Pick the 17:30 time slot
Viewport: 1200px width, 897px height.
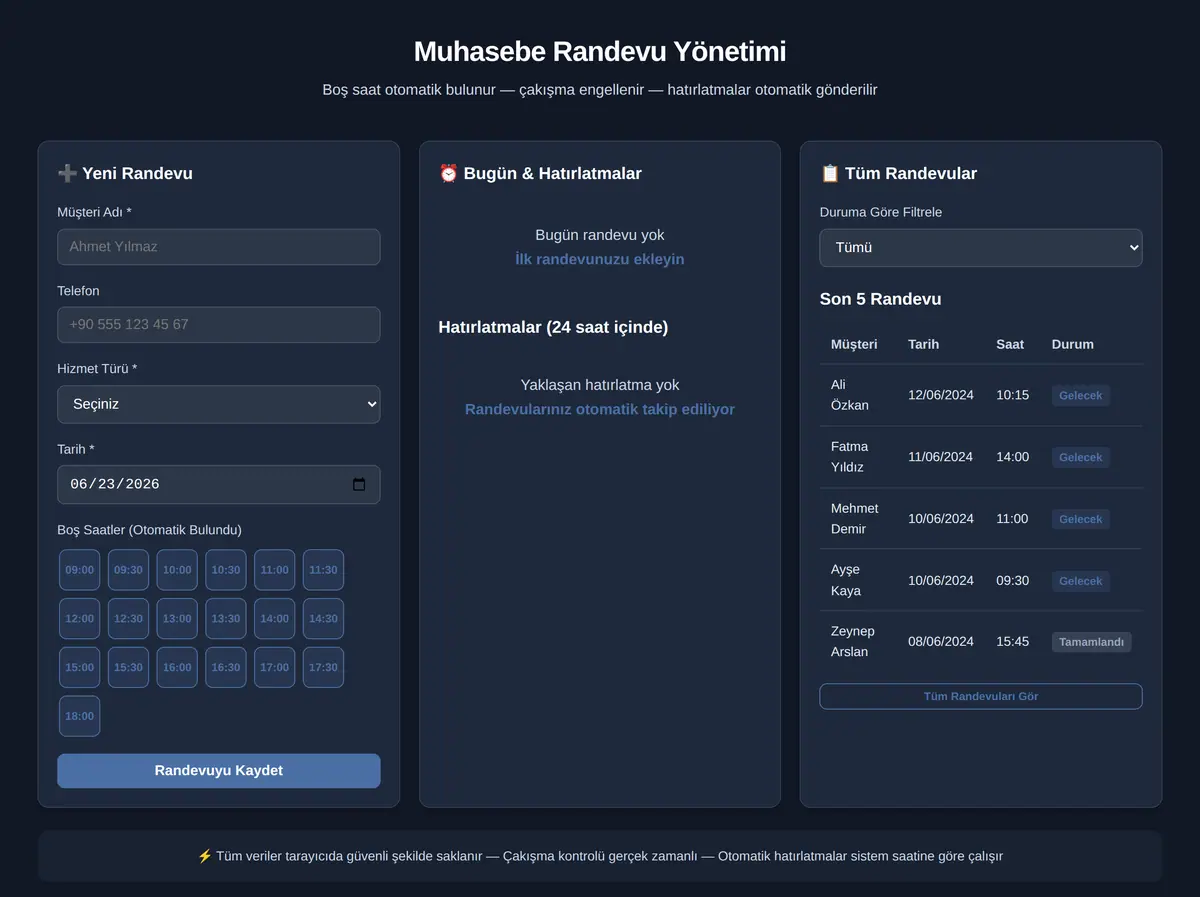pyautogui.click(x=323, y=667)
